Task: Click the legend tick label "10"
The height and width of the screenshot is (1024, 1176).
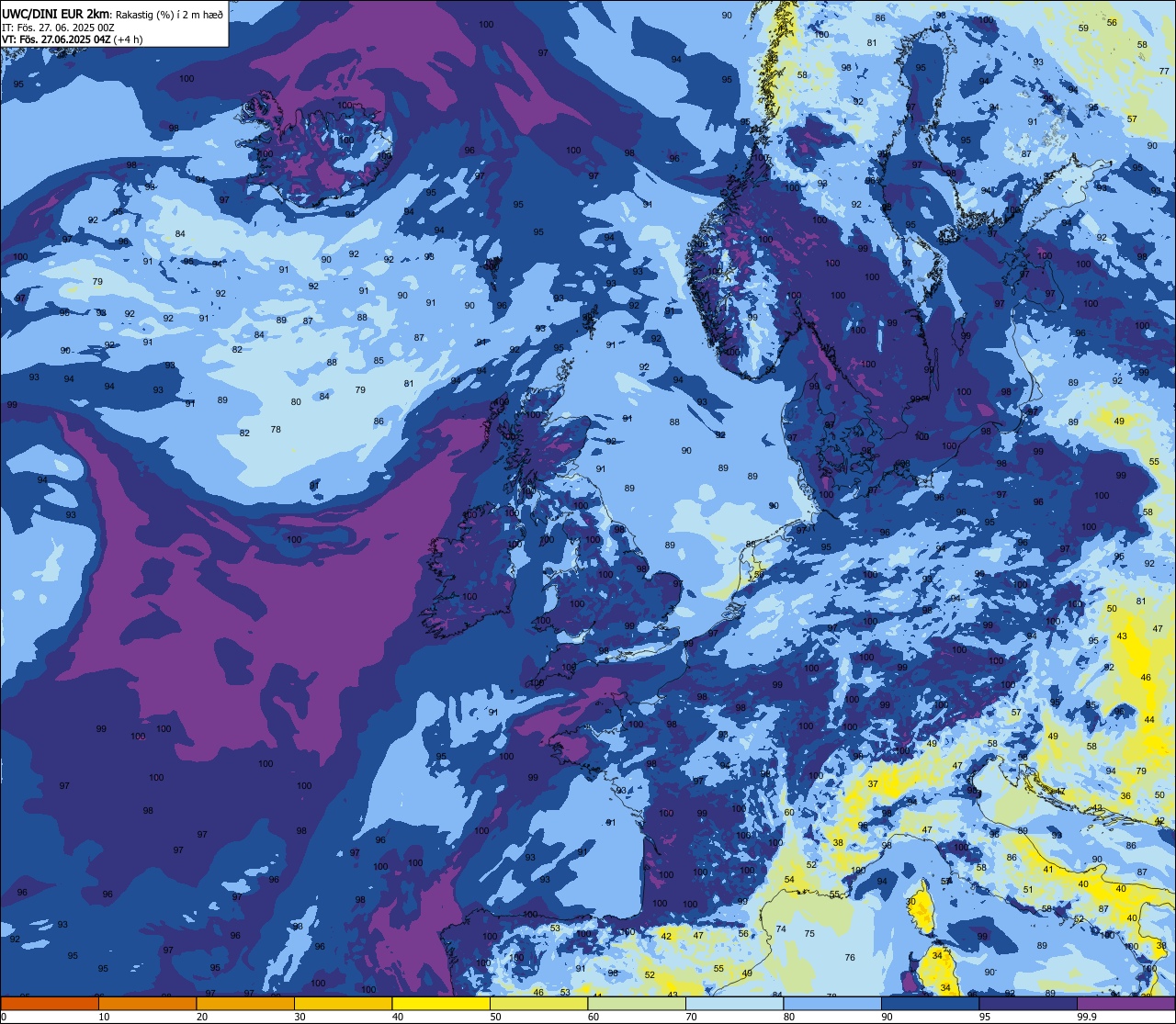Action: pyautogui.click(x=104, y=1017)
